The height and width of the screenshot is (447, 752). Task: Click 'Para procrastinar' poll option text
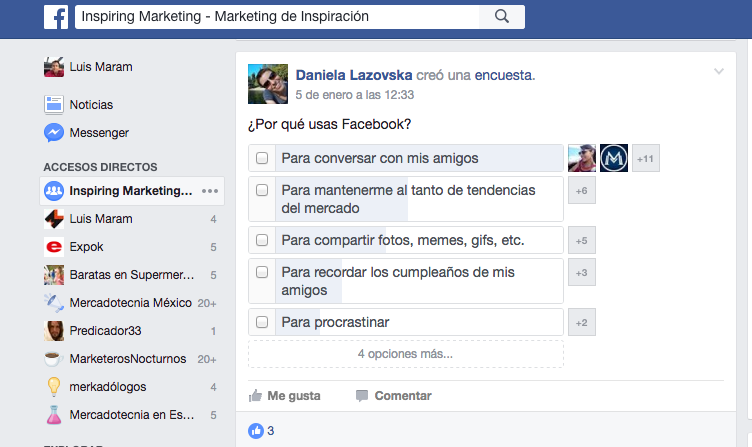click(x=335, y=322)
